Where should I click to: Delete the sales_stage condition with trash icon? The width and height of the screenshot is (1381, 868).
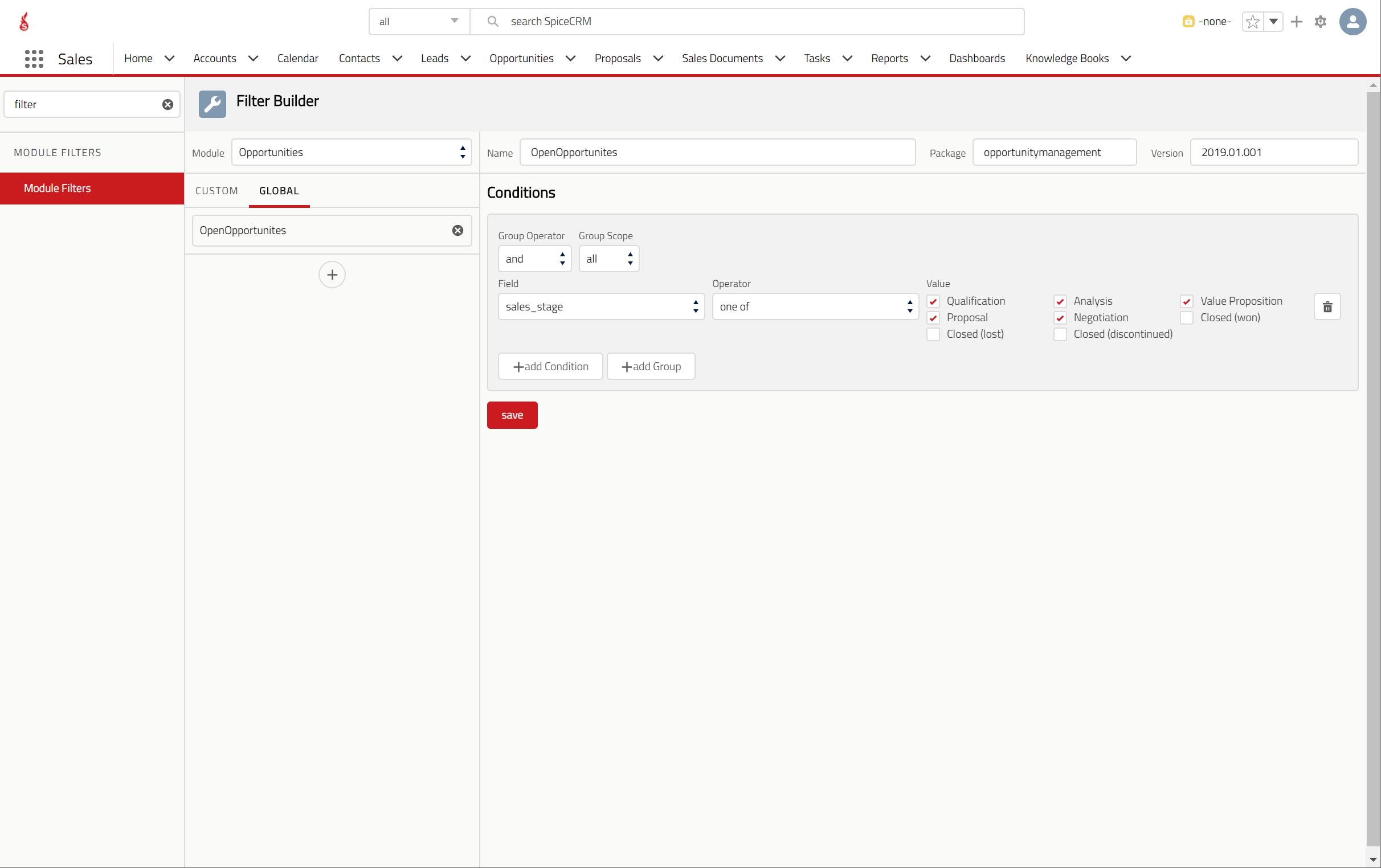(x=1327, y=308)
